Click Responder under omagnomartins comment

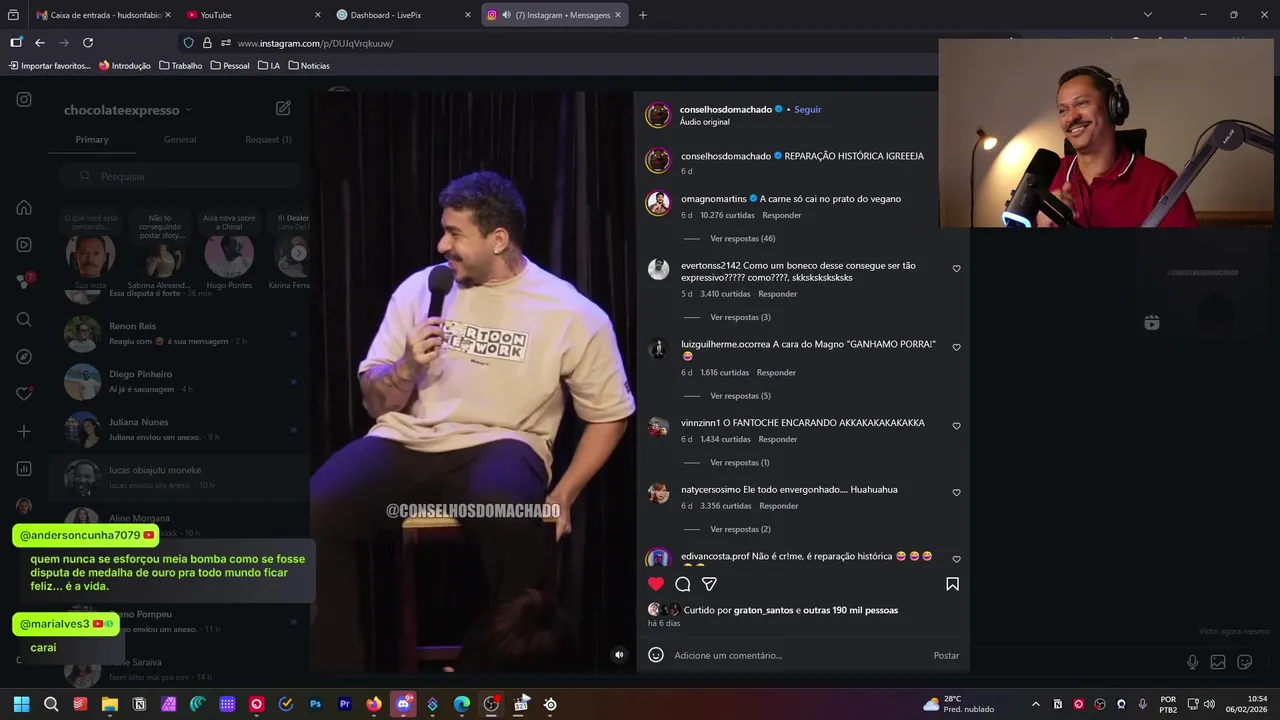tap(782, 215)
